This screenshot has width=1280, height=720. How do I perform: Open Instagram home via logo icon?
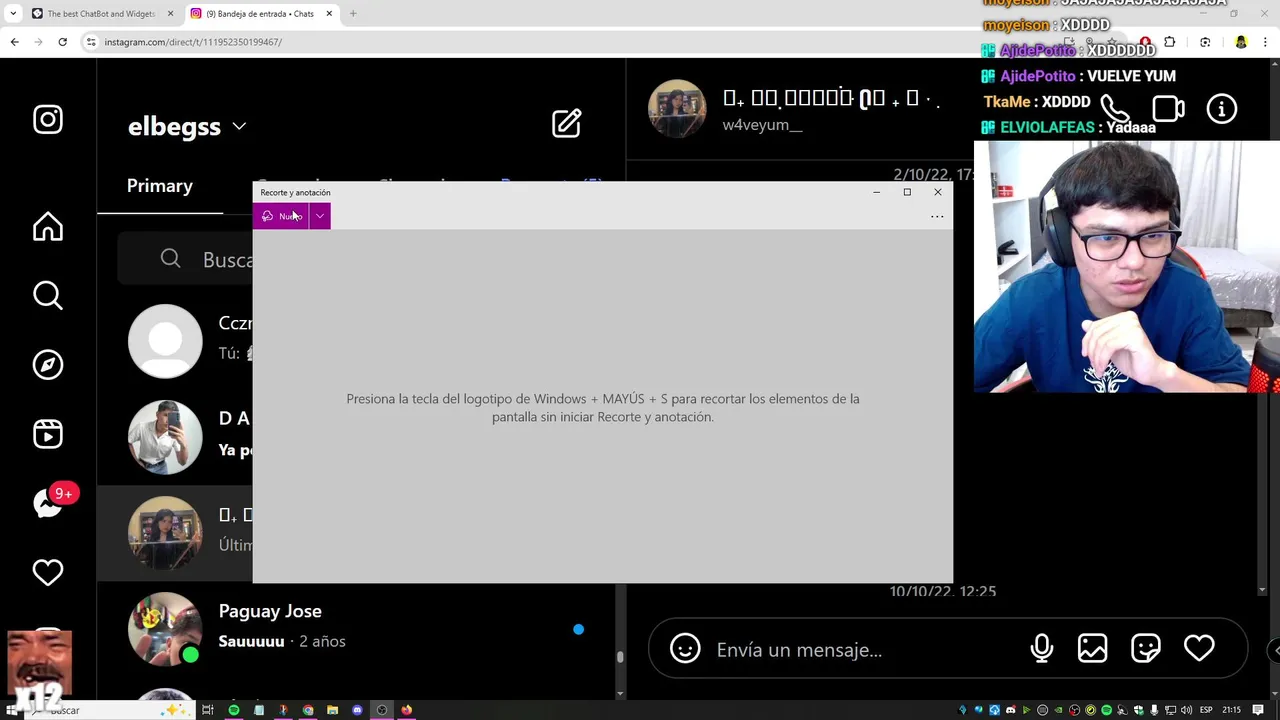point(48,119)
